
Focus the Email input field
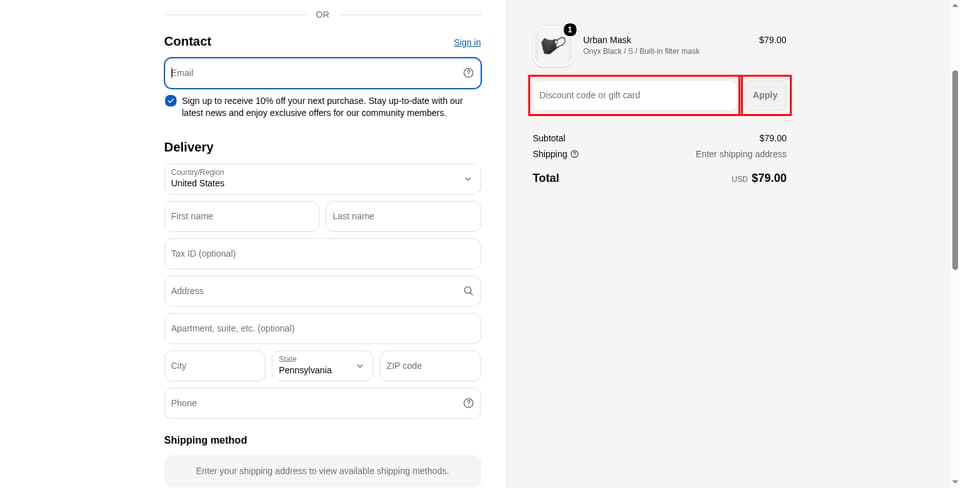click(323, 73)
